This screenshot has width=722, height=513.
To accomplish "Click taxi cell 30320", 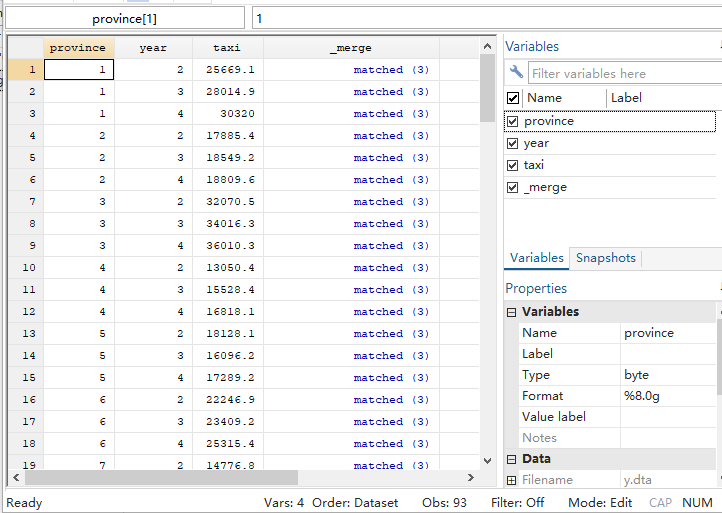I will coord(228,114).
